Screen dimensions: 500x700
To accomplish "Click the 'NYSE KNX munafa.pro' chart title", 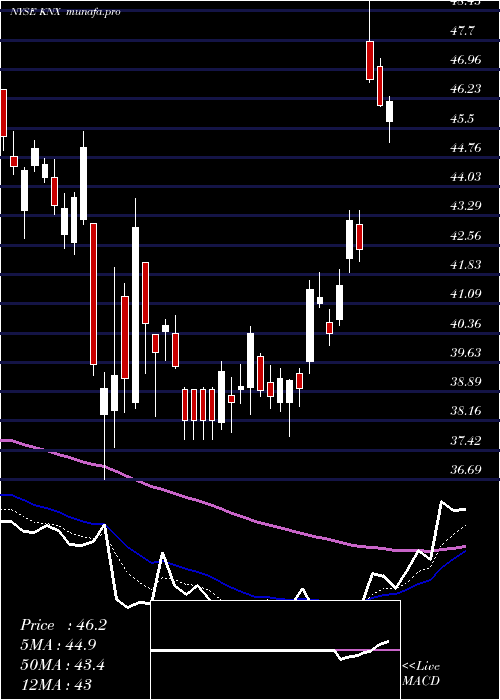I will [65, 12].
